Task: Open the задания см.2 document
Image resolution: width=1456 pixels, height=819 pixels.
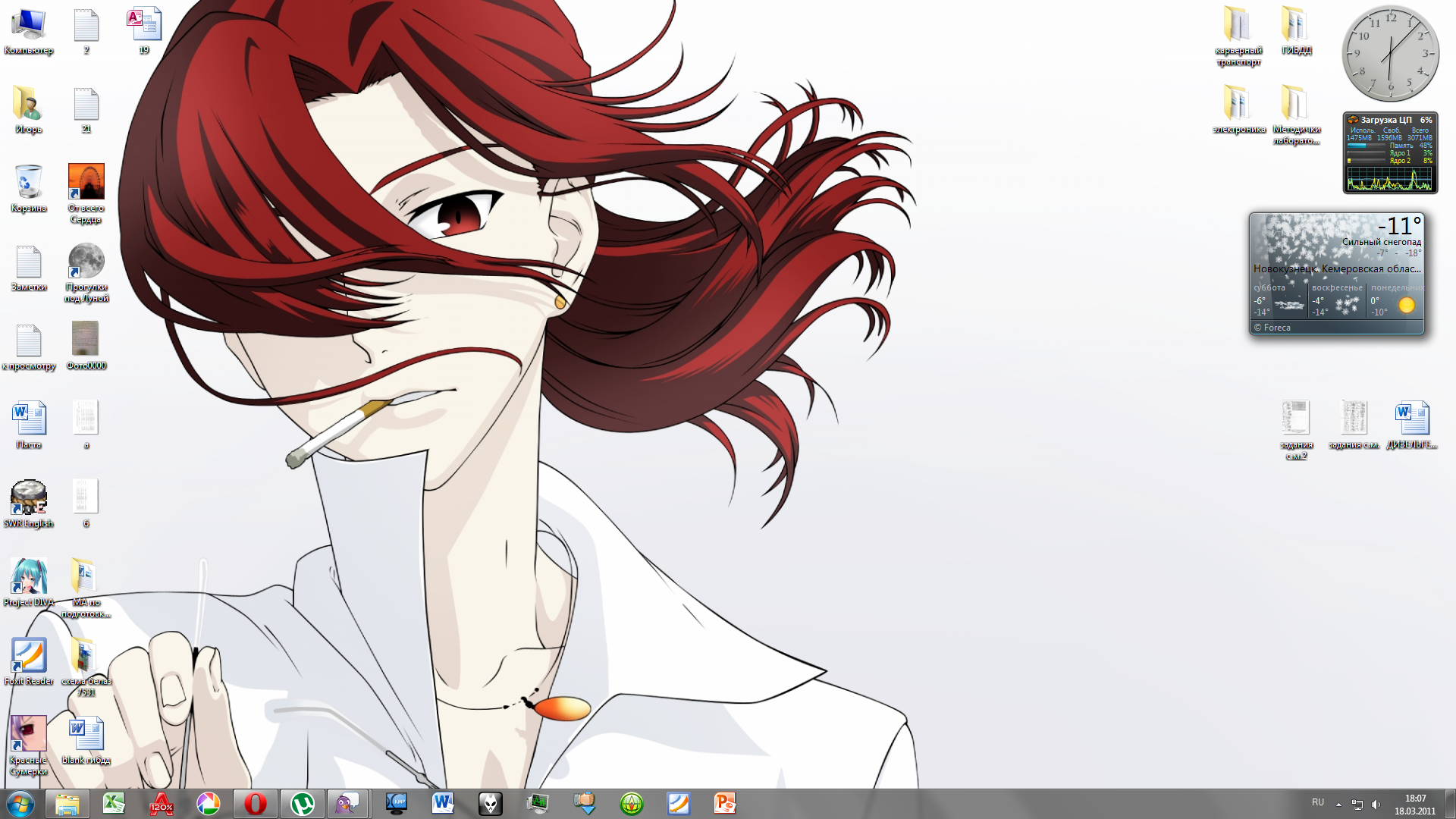Action: point(1296,430)
